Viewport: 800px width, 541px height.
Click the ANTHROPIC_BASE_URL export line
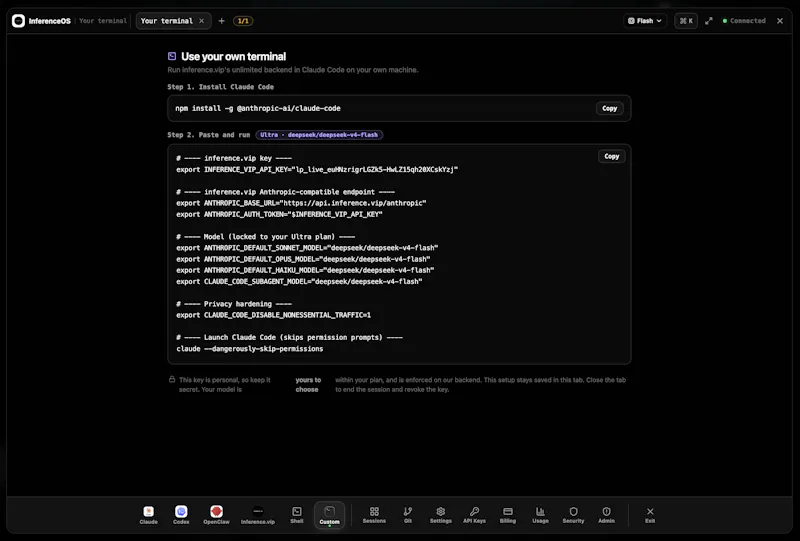(302, 203)
